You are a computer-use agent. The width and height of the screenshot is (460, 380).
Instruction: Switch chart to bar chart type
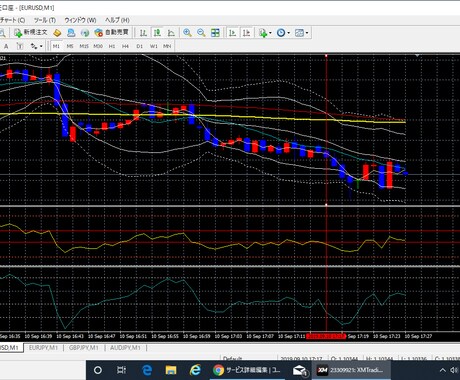tap(143, 33)
